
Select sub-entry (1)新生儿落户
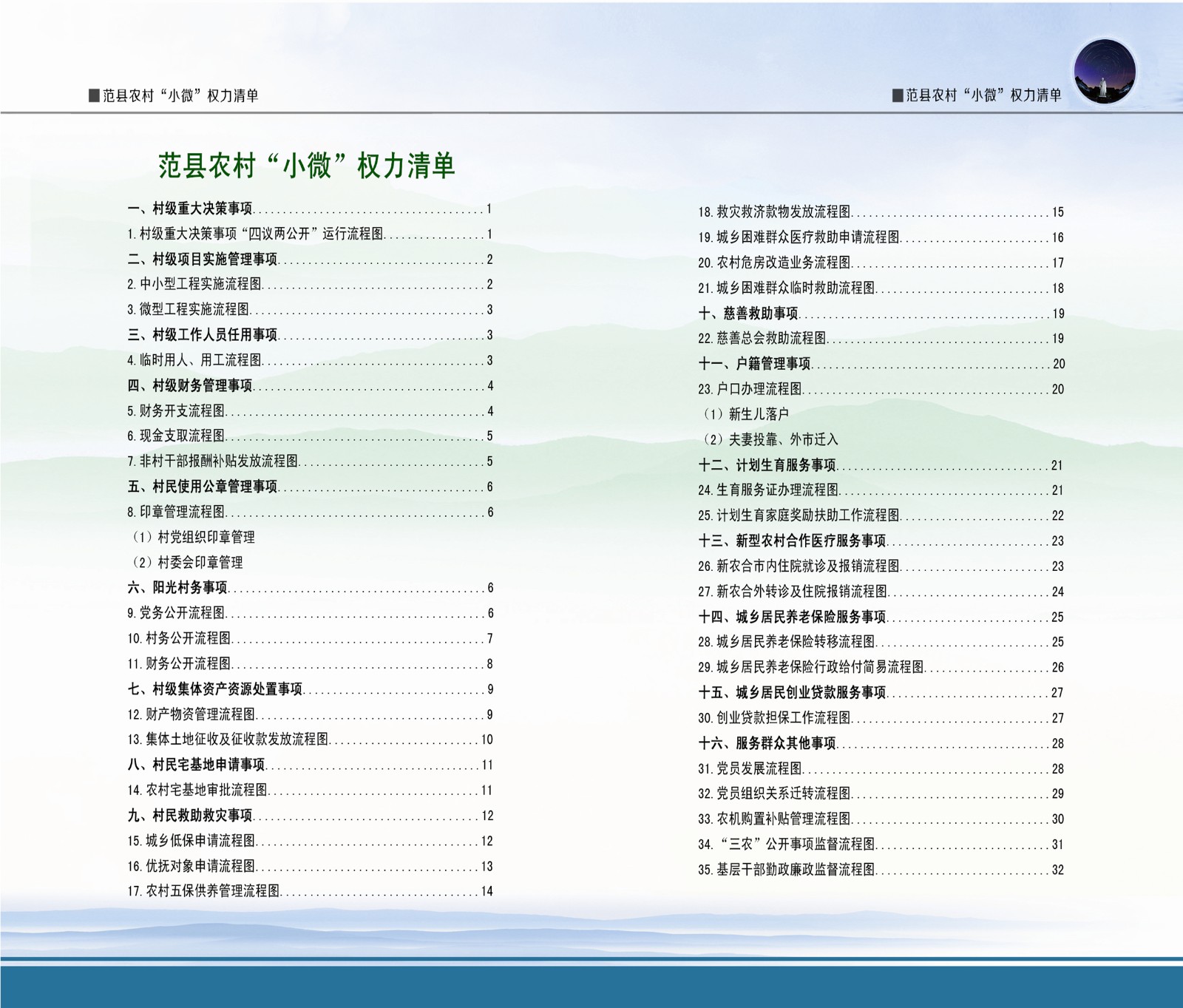(x=745, y=414)
